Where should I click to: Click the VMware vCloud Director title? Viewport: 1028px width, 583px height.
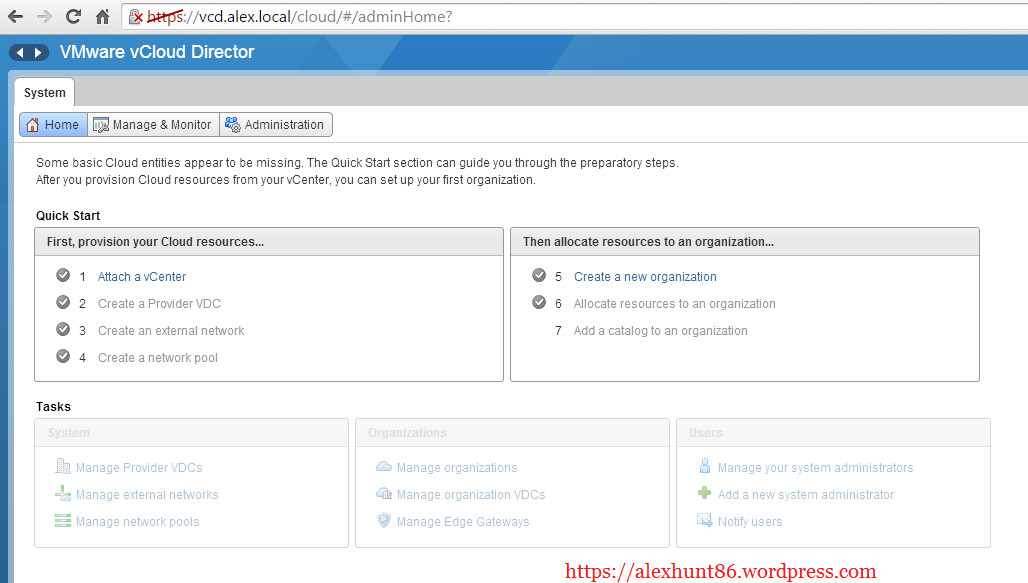point(157,52)
